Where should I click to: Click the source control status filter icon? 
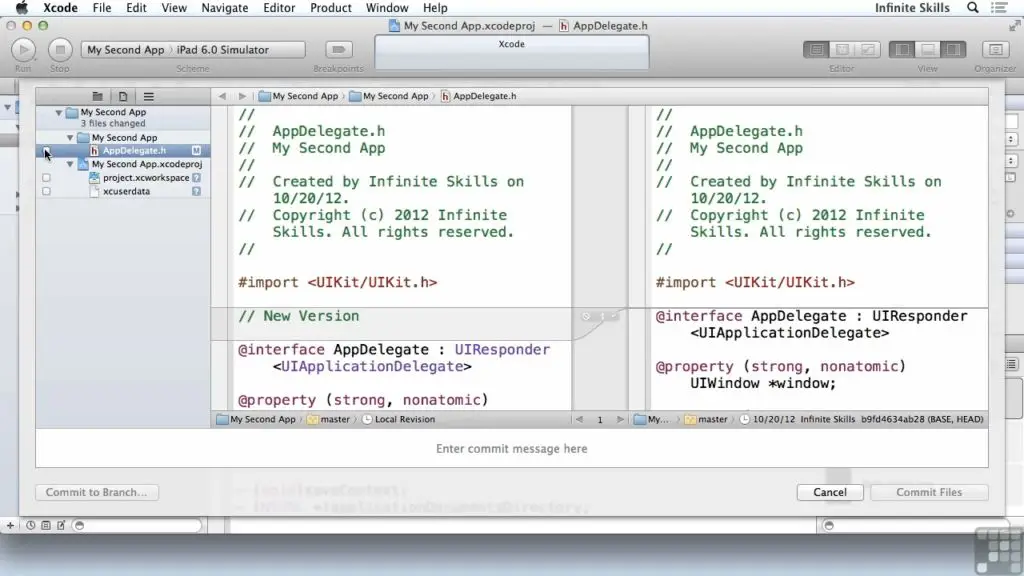46,525
